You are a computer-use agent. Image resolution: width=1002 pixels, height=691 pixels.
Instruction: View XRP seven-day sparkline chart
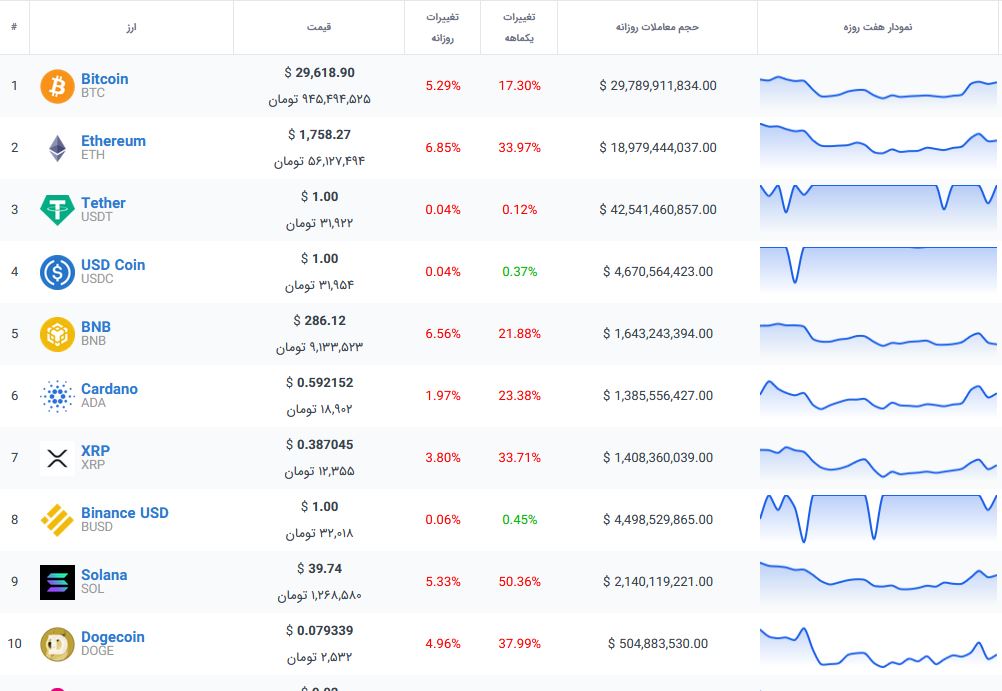point(878,463)
